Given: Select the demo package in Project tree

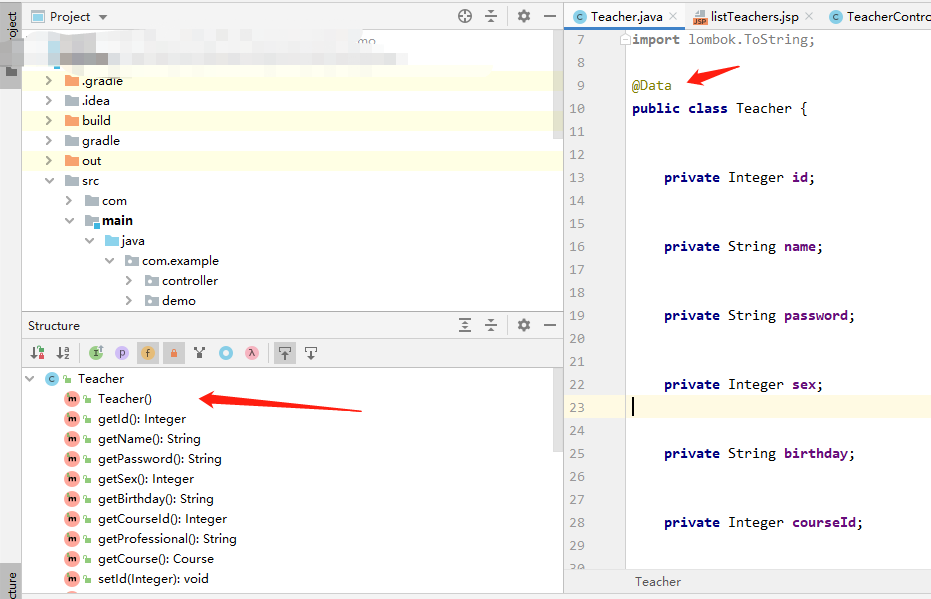Looking at the screenshot, I should [x=179, y=300].
